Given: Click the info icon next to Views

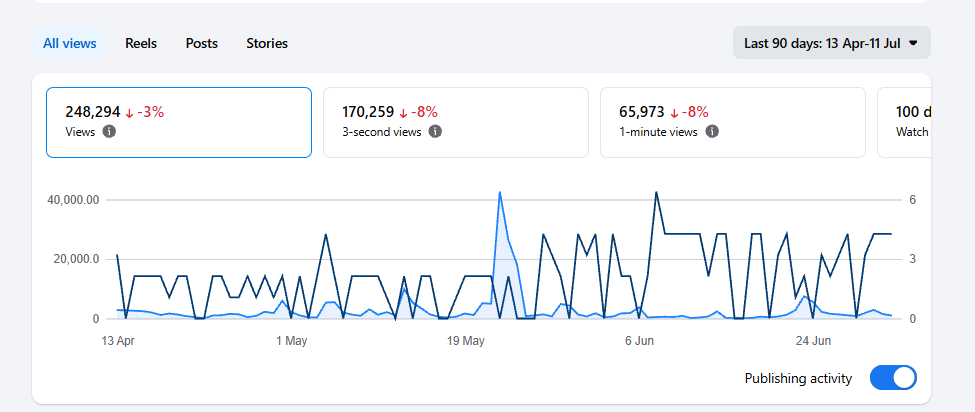Looking at the screenshot, I should pos(109,132).
